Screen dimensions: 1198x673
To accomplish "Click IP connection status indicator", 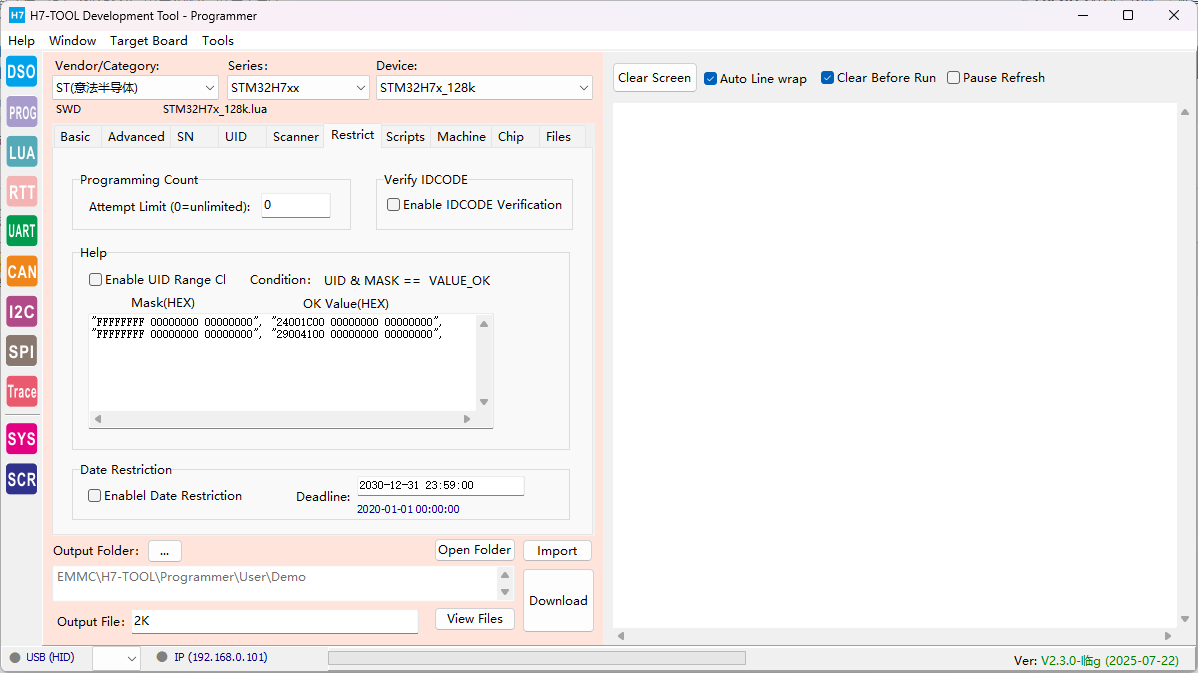I will pyautogui.click(x=212, y=657).
